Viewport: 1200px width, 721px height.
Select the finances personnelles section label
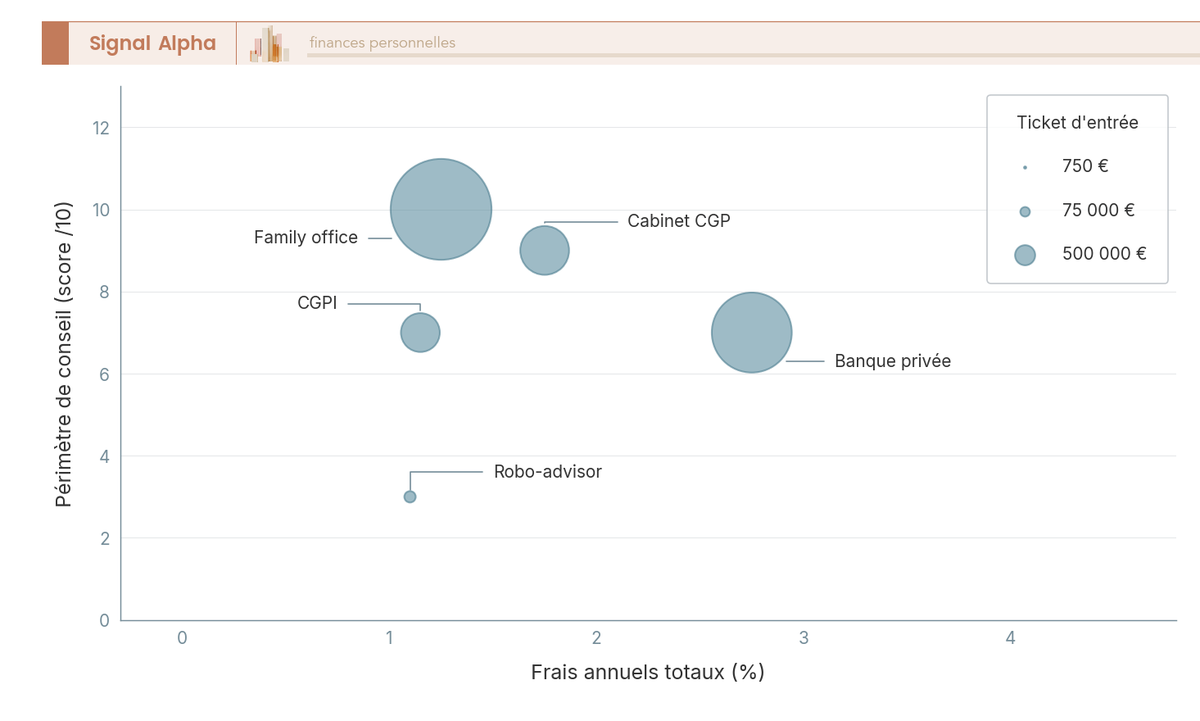(x=382, y=43)
